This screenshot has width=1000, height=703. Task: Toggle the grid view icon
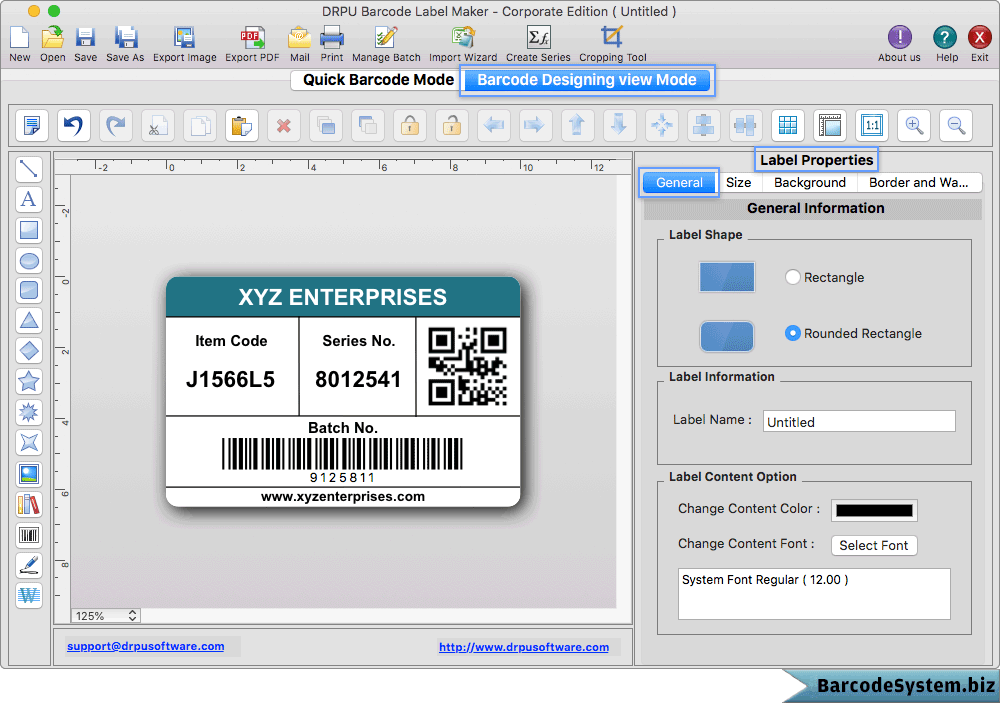point(788,125)
